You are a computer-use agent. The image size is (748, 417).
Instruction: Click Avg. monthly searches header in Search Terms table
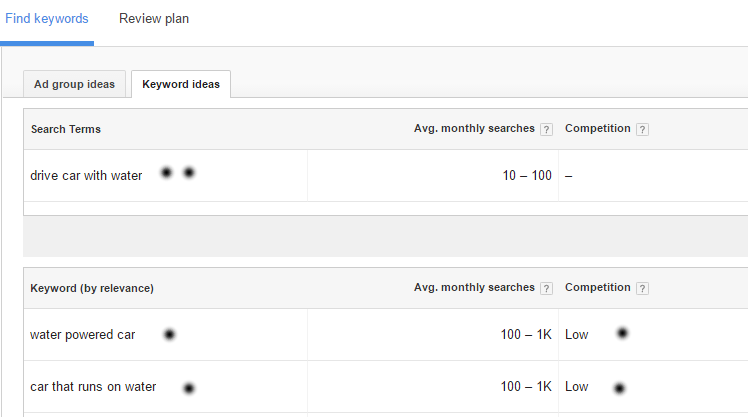coord(474,128)
